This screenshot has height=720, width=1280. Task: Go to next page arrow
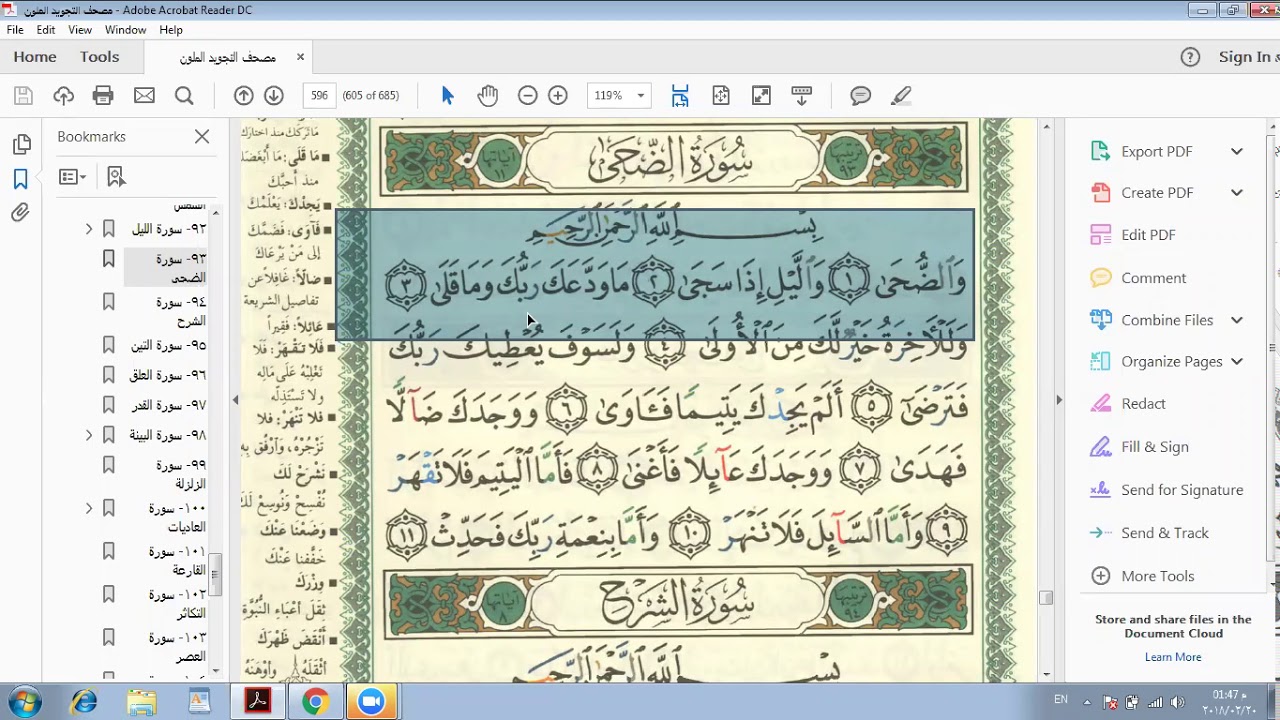pos(274,96)
